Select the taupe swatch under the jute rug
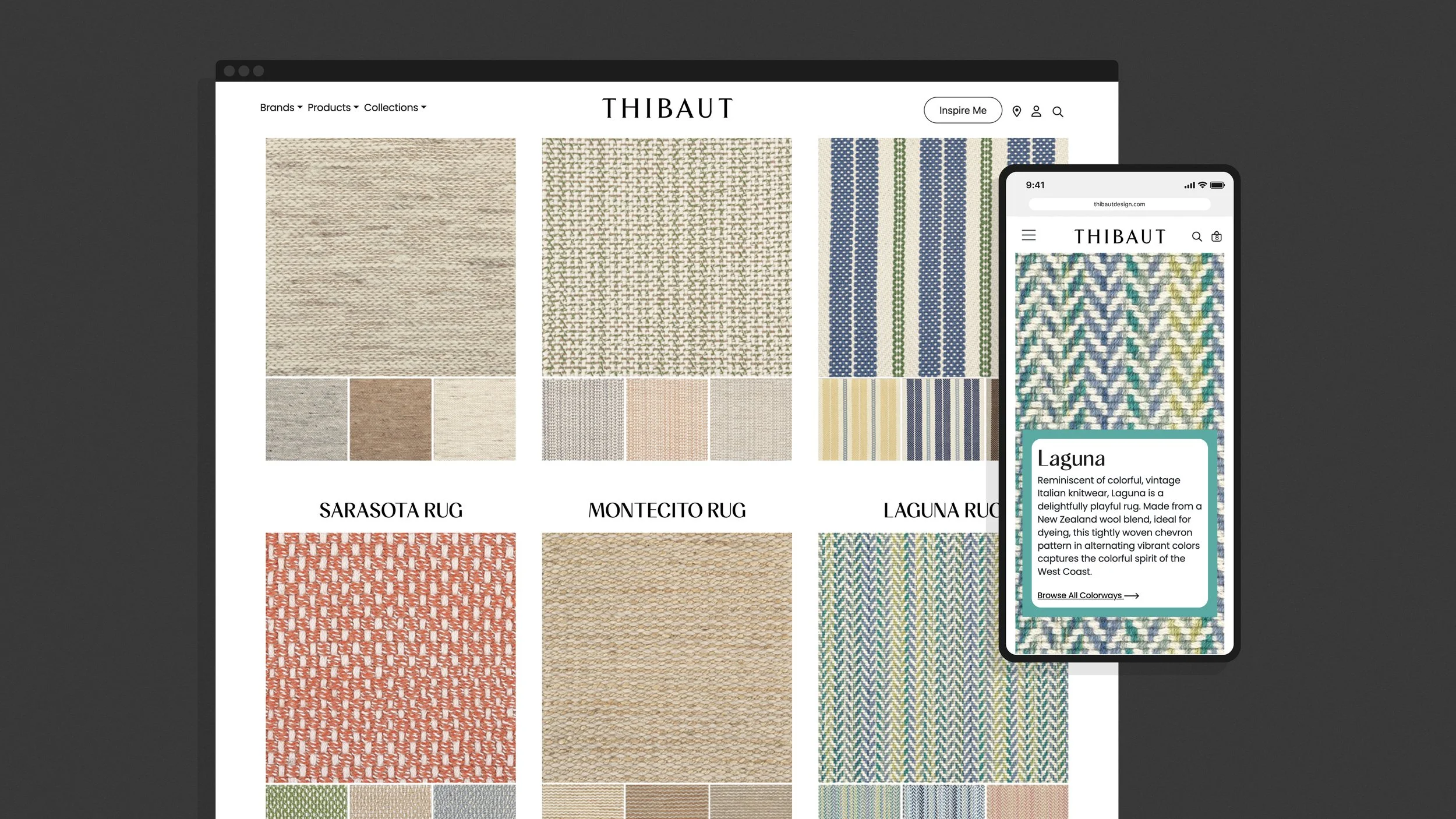1456x819 pixels. click(x=751, y=802)
